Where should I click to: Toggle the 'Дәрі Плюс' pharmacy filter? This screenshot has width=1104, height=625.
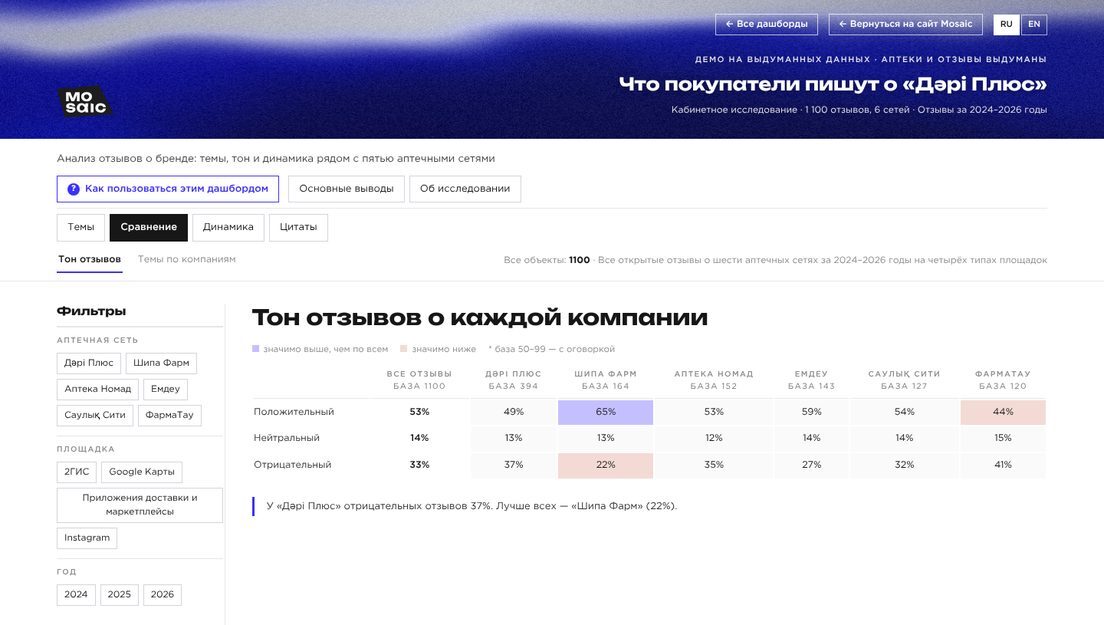click(89, 363)
